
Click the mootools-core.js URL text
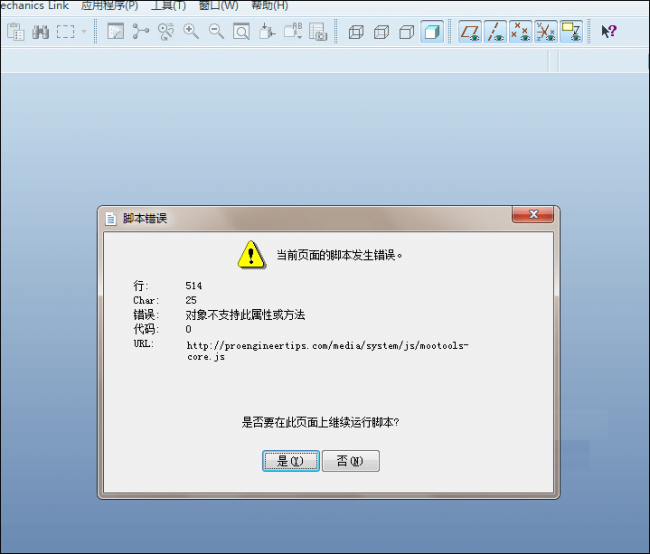point(327,351)
